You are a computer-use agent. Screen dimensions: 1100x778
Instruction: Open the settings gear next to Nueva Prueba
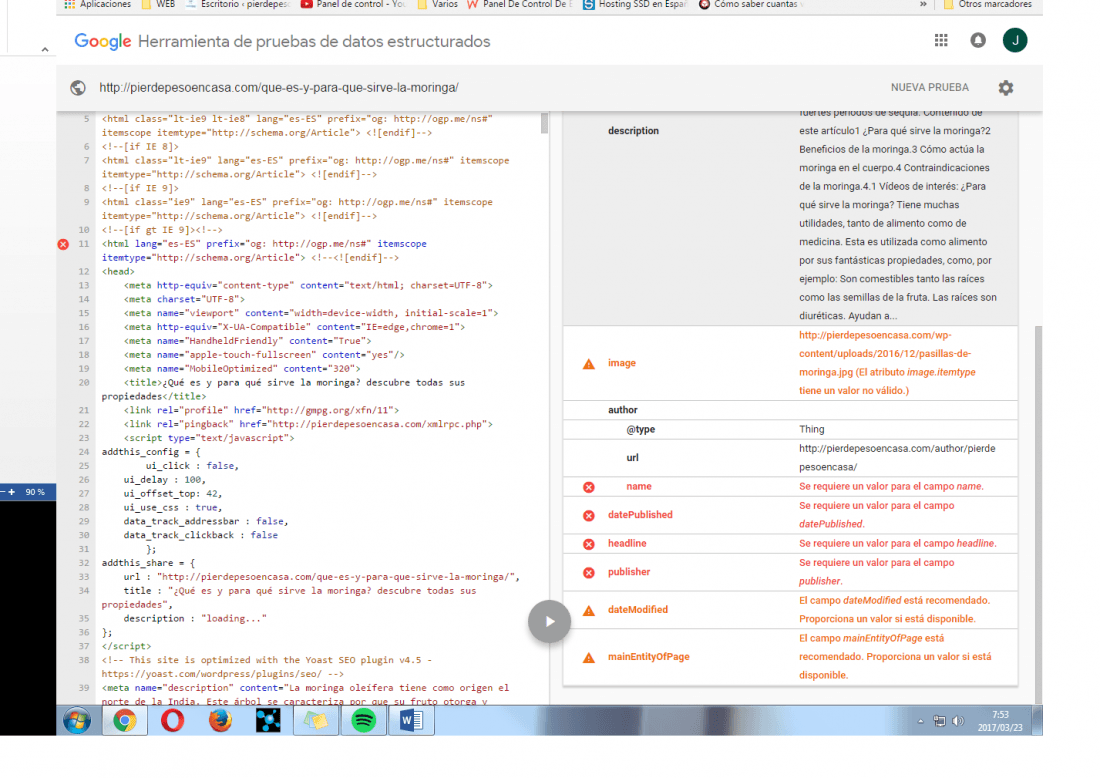1005,88
